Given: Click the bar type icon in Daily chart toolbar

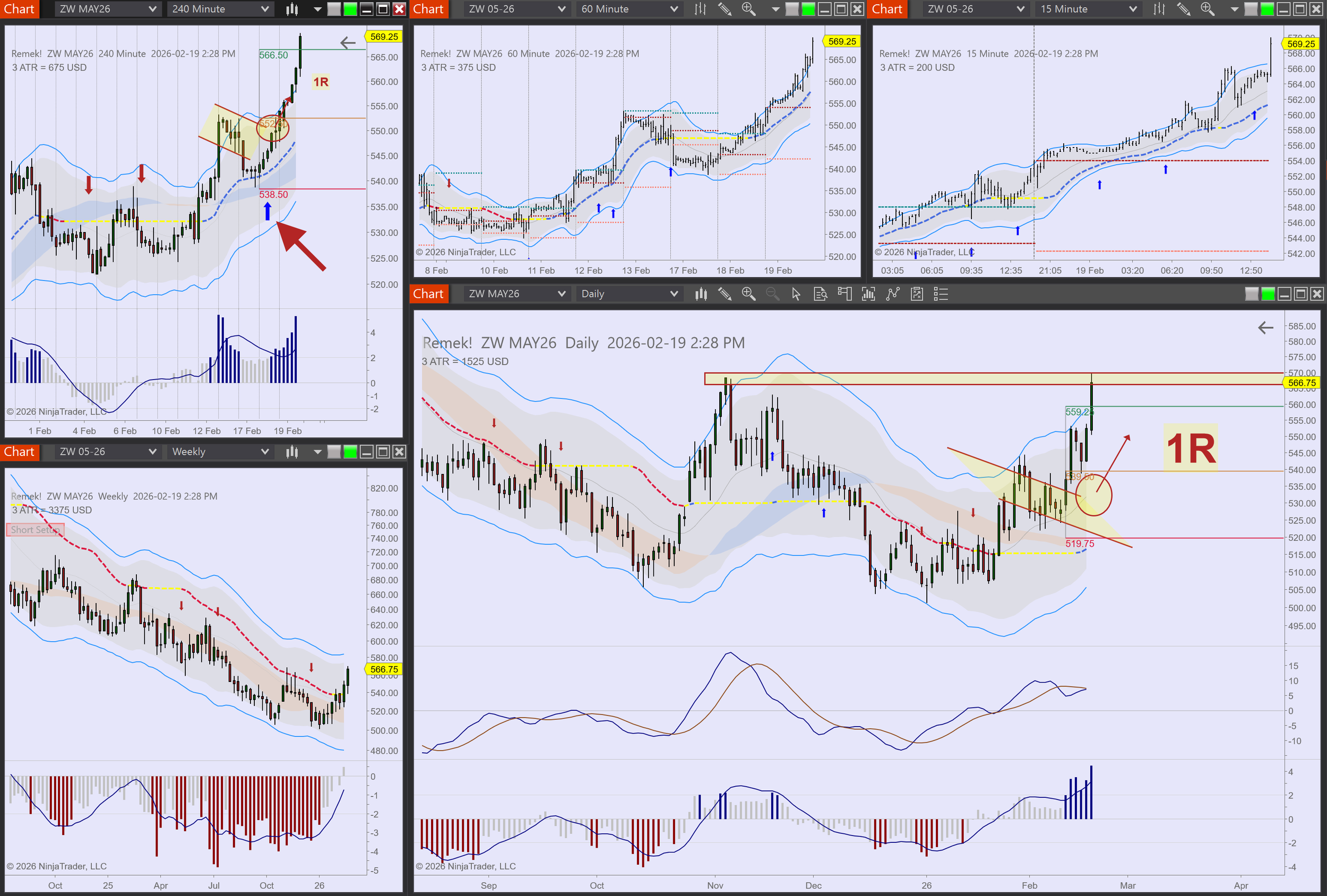Looking at the screenshot, I should pyautogui.click(x=701, y=294).
